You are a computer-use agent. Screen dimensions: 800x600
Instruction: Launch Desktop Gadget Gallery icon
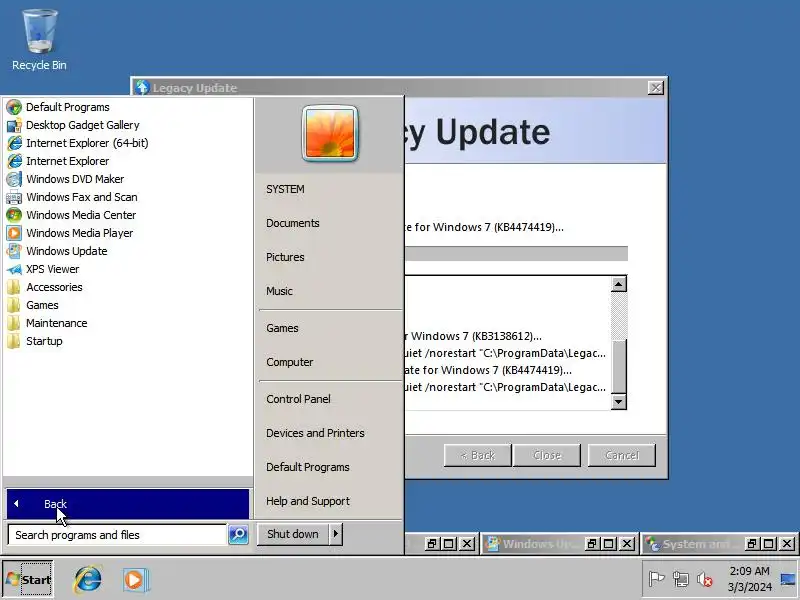click(x=14, y=125)
